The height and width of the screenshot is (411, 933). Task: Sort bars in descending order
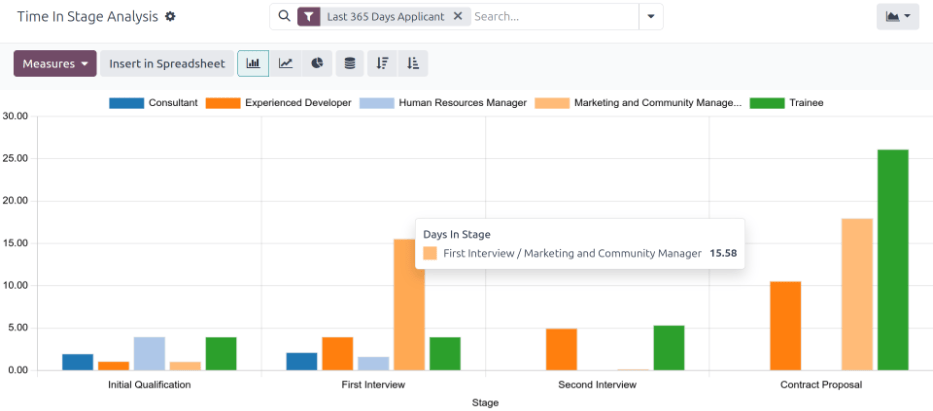[381, 63]
